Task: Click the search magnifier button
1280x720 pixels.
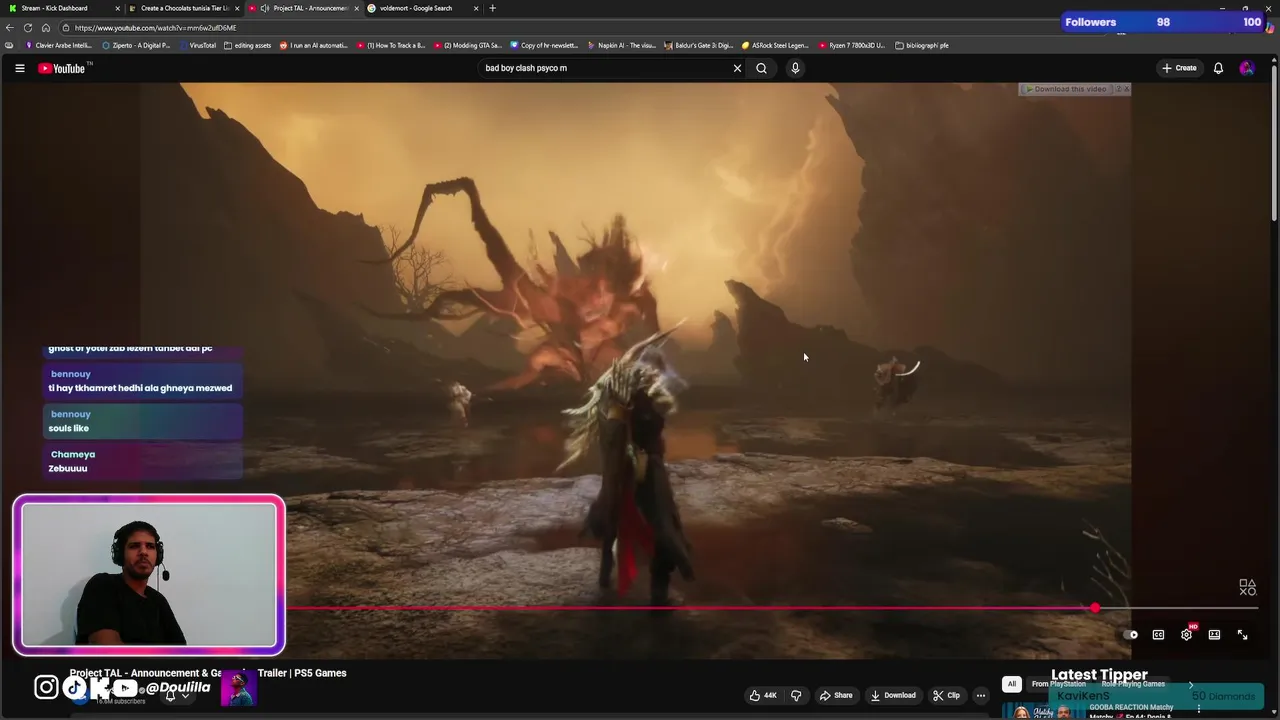Action: click(761, 68)
